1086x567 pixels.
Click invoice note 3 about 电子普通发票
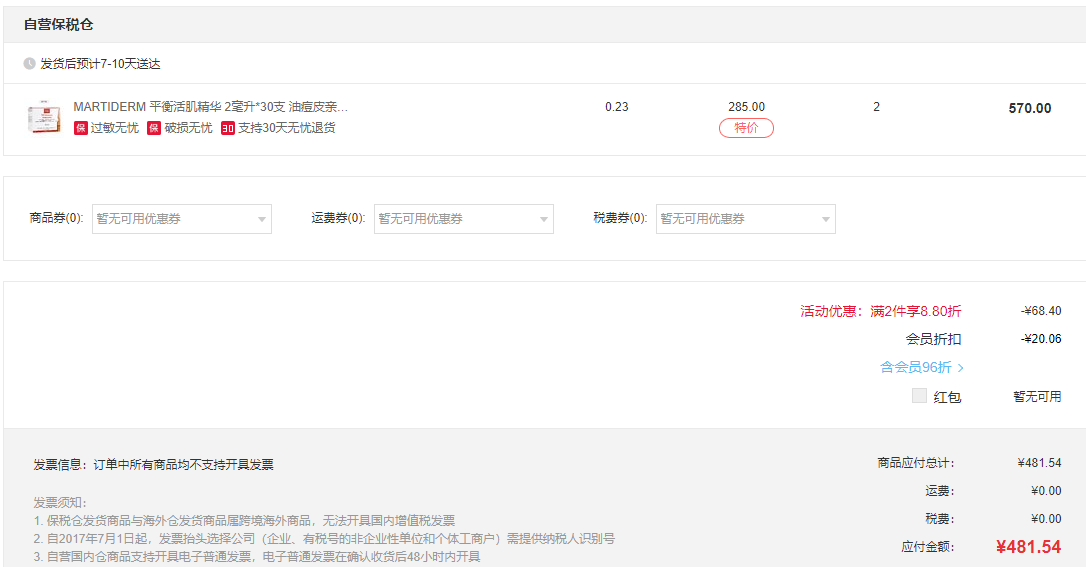click(256, 557)
